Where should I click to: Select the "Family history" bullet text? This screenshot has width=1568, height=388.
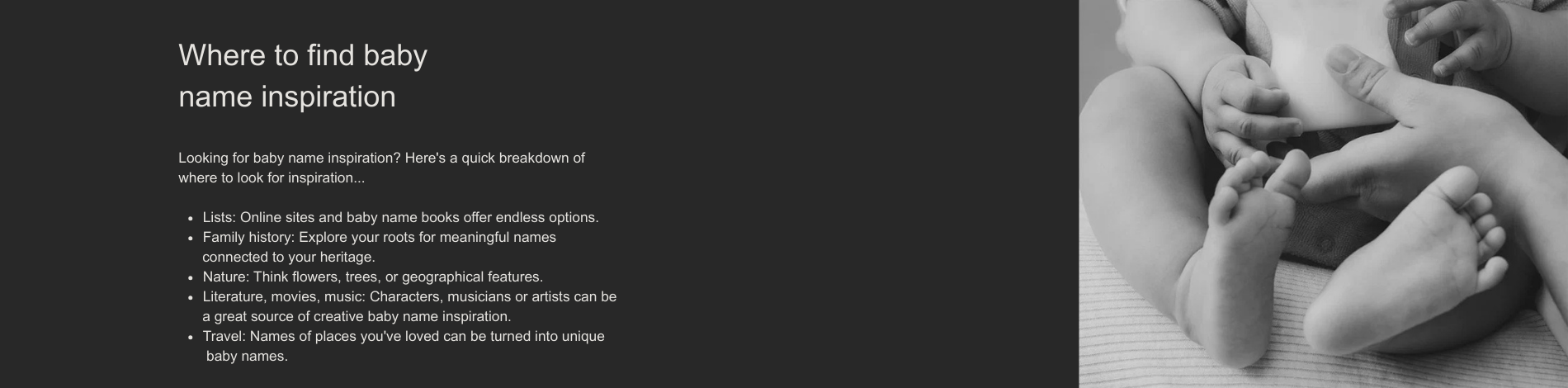click(x=379, y=237)
